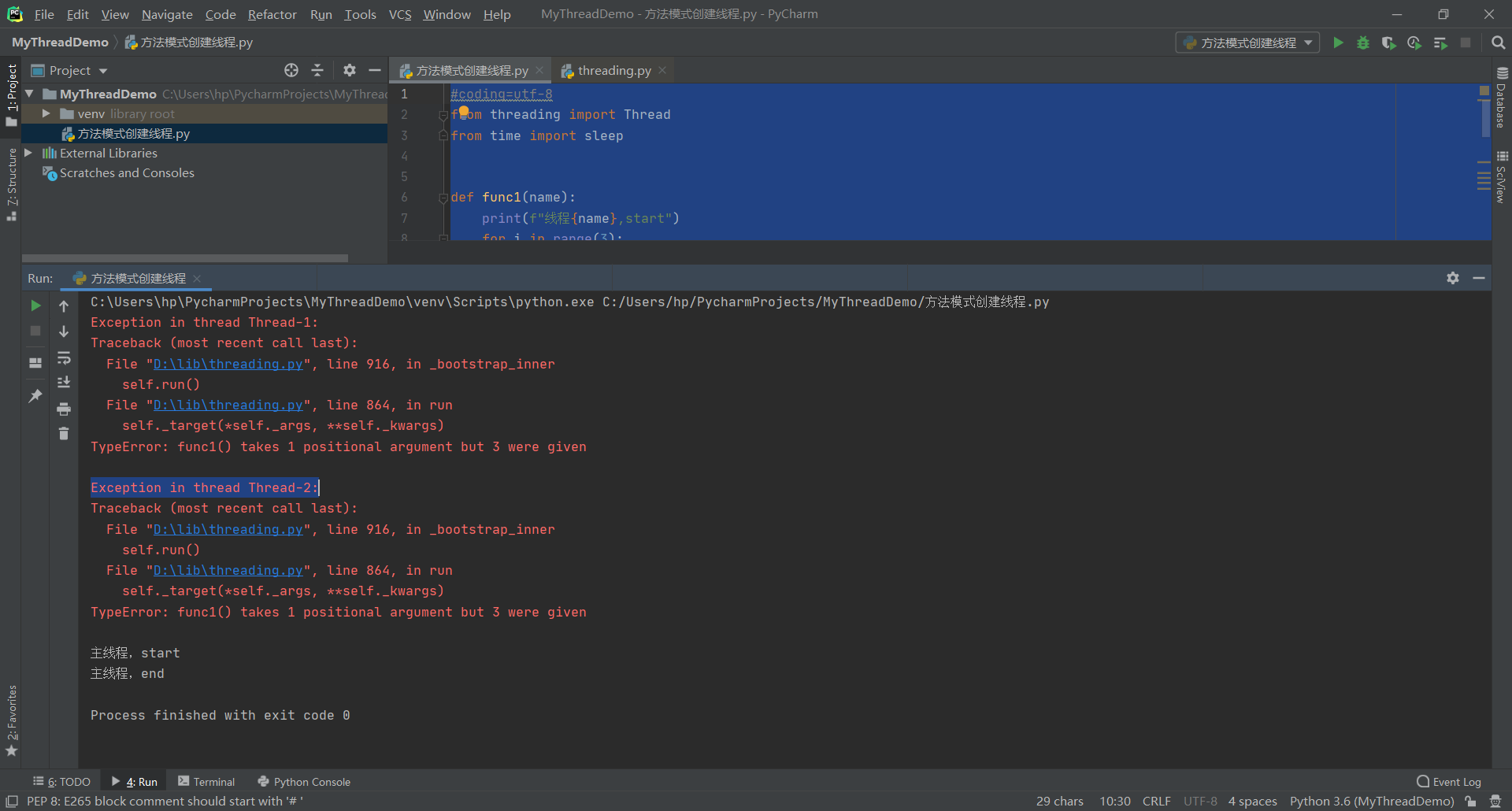The width and height of the screenshot is (1512, 811).
Task: Toggle the Z: Structure side tool window
Action: [11, 184]
